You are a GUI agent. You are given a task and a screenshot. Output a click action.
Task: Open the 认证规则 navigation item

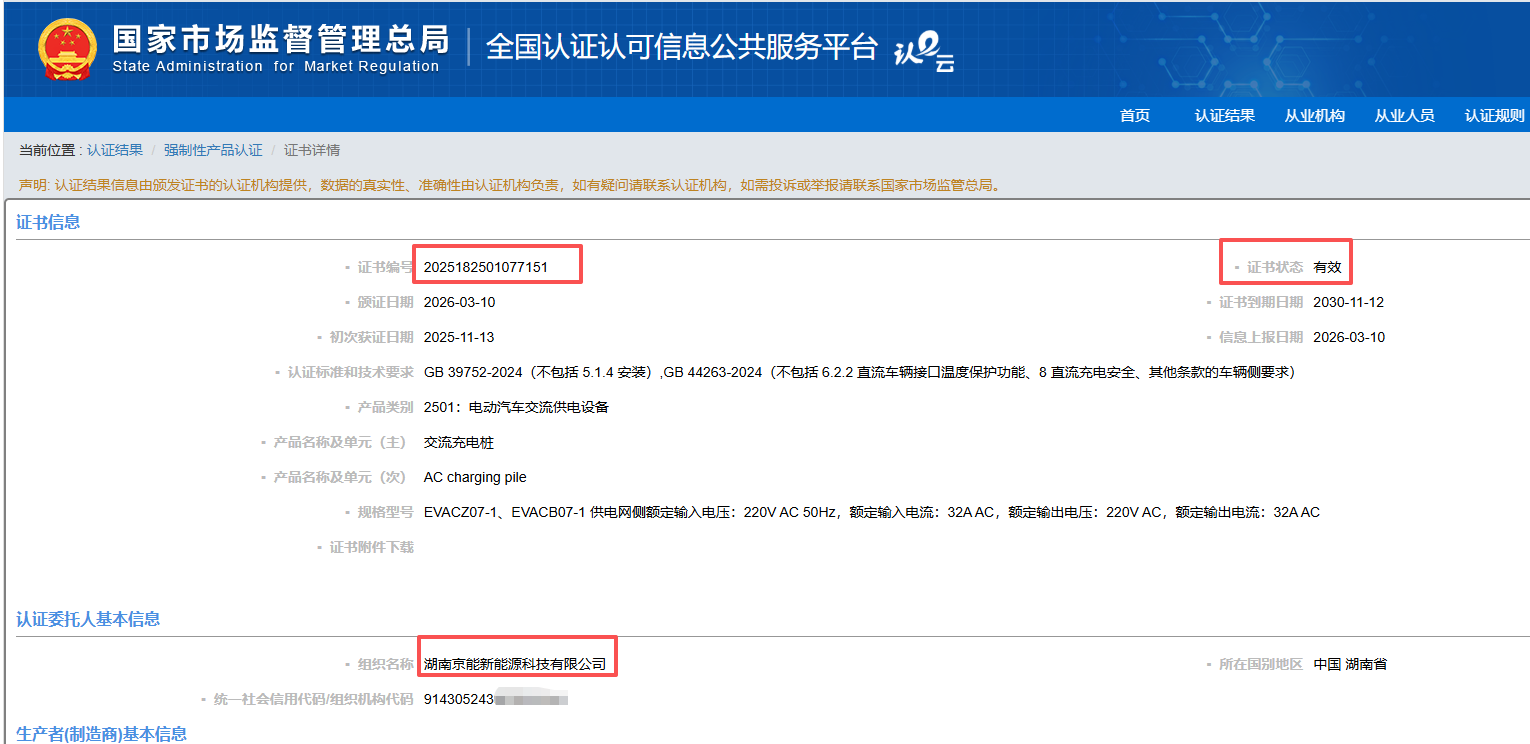coord(1494,116)
